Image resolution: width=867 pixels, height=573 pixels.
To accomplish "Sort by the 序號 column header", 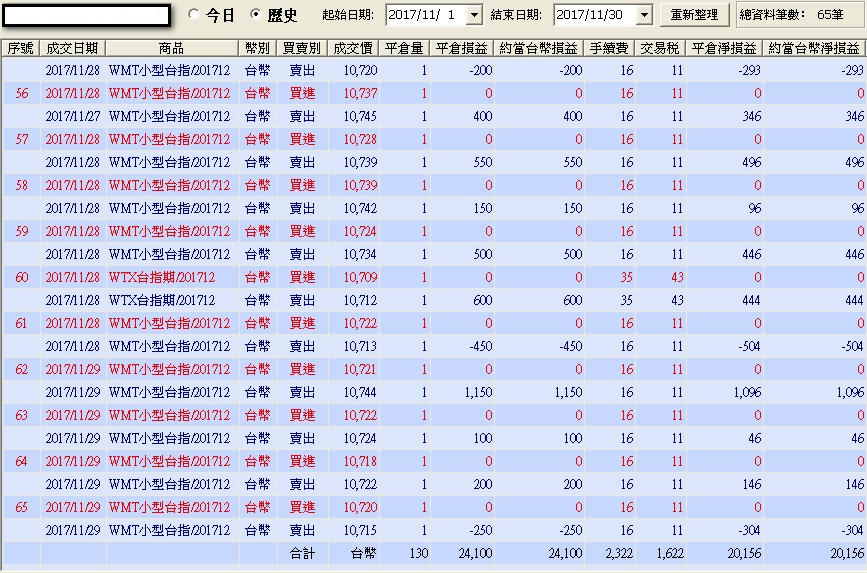I will pos(20,49).
